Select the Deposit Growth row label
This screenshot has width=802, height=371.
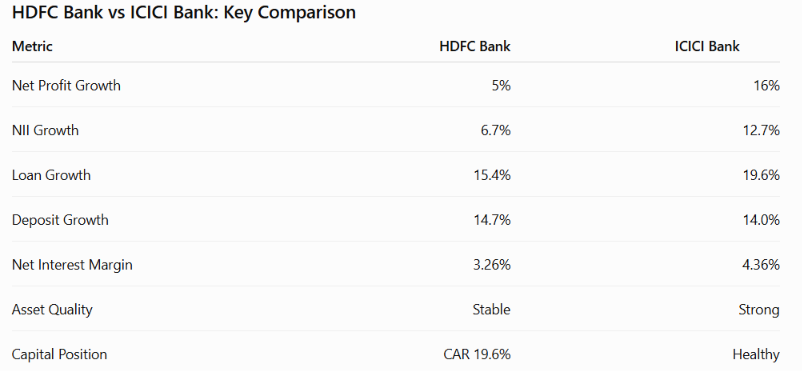60,220
